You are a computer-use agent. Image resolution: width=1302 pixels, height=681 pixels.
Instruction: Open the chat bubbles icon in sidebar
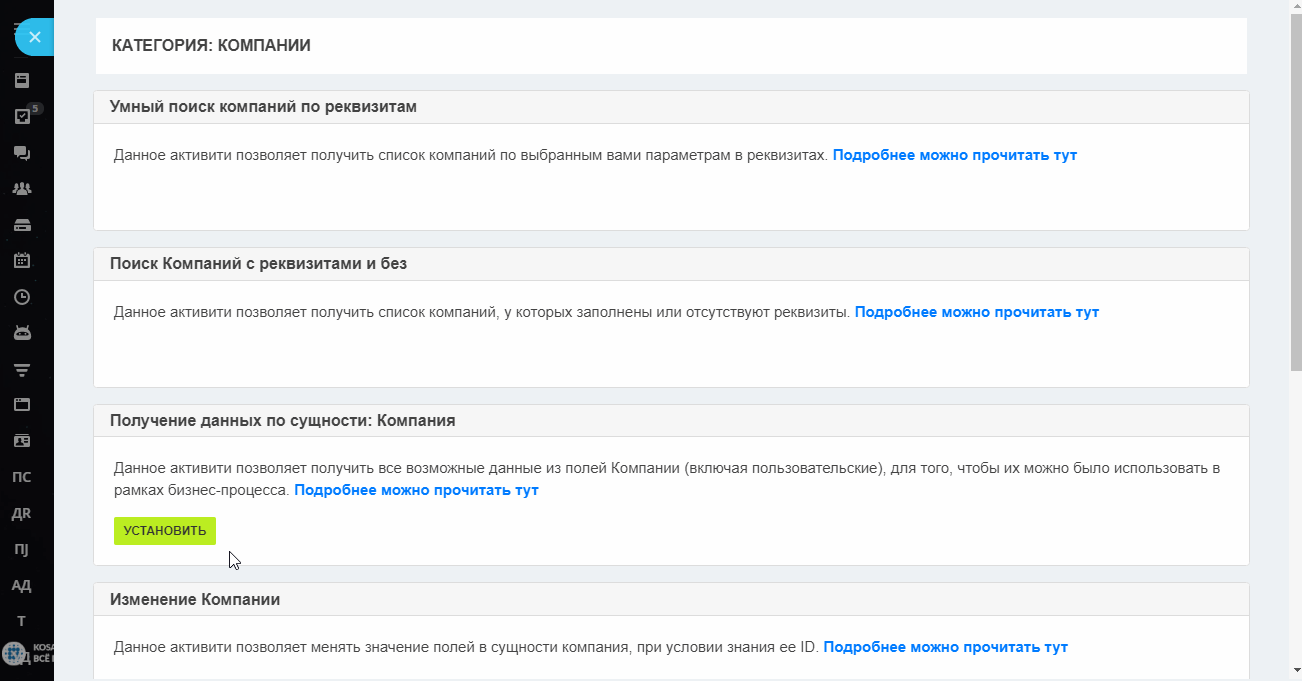[21, 153]
